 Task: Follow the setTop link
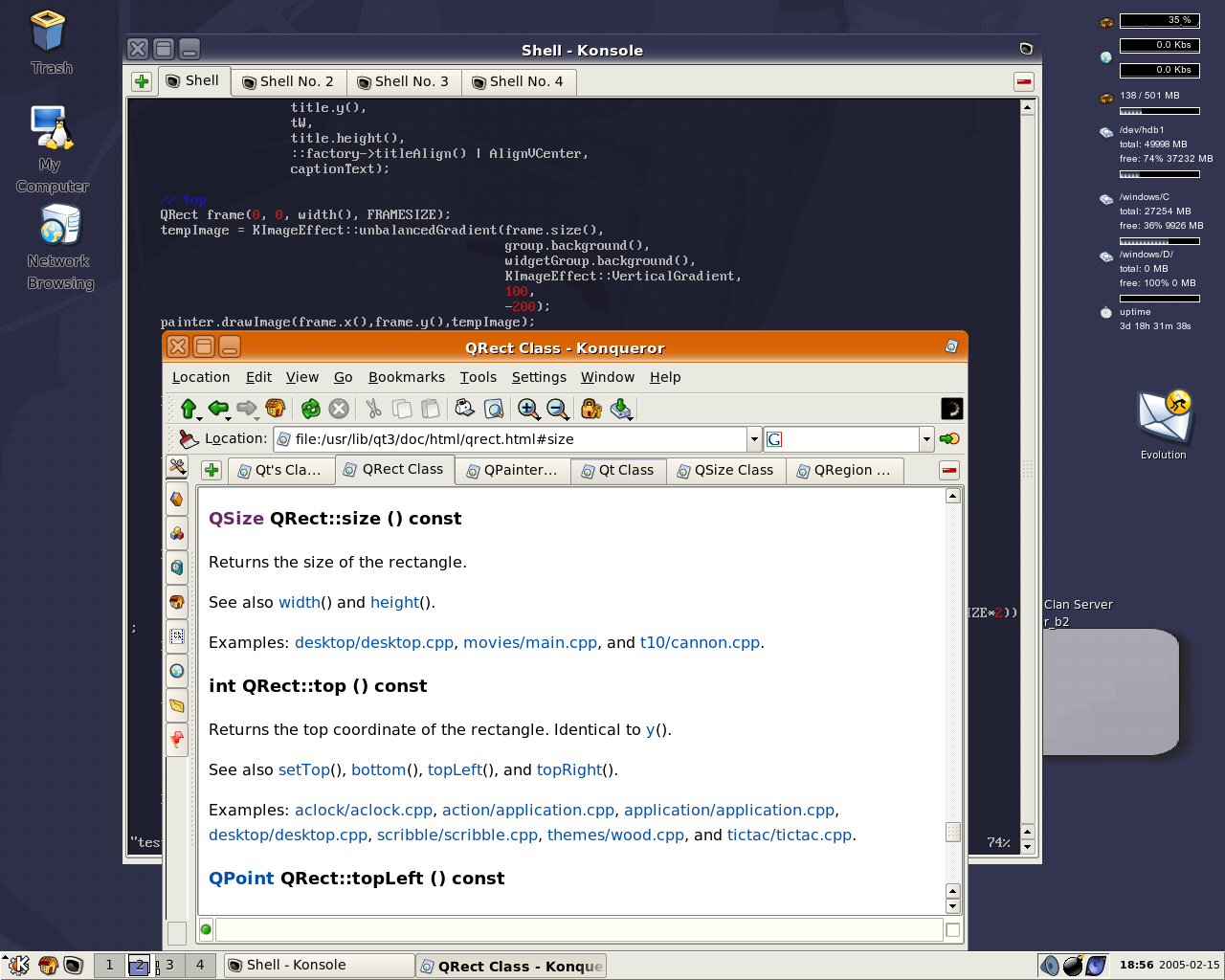coord(304,769)
